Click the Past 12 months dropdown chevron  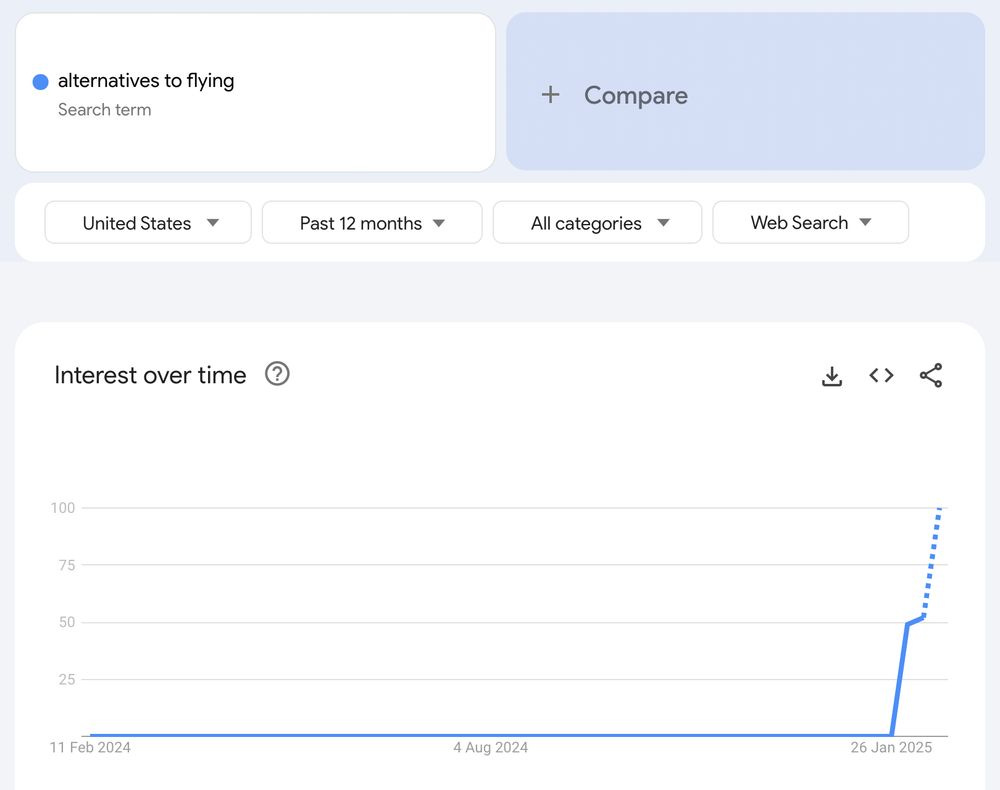[x=439, y=222]
